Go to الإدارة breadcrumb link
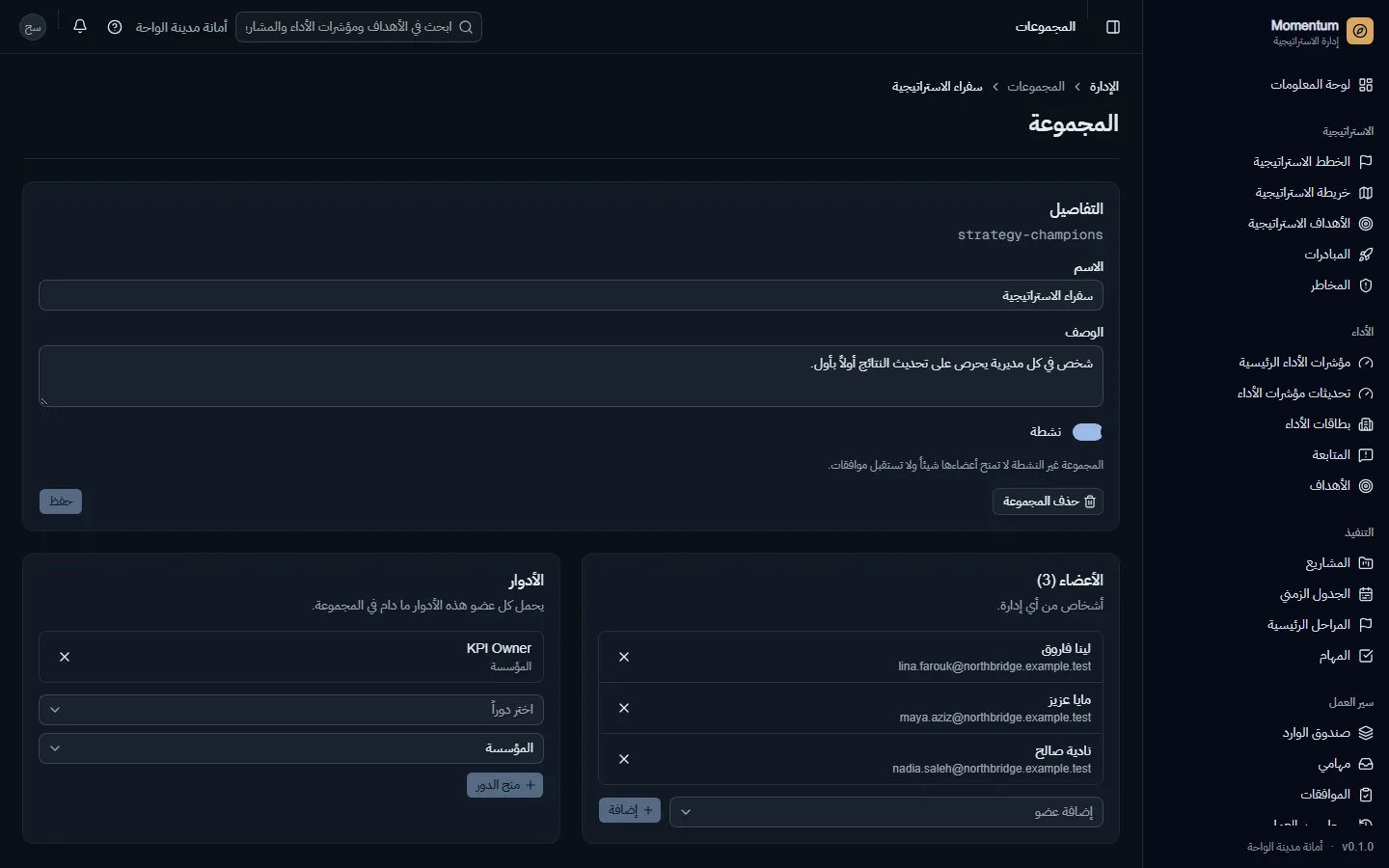Image resolution: width=1389 pixels, height=868 pixels. pyautogui.click(x=1104, y=87)
